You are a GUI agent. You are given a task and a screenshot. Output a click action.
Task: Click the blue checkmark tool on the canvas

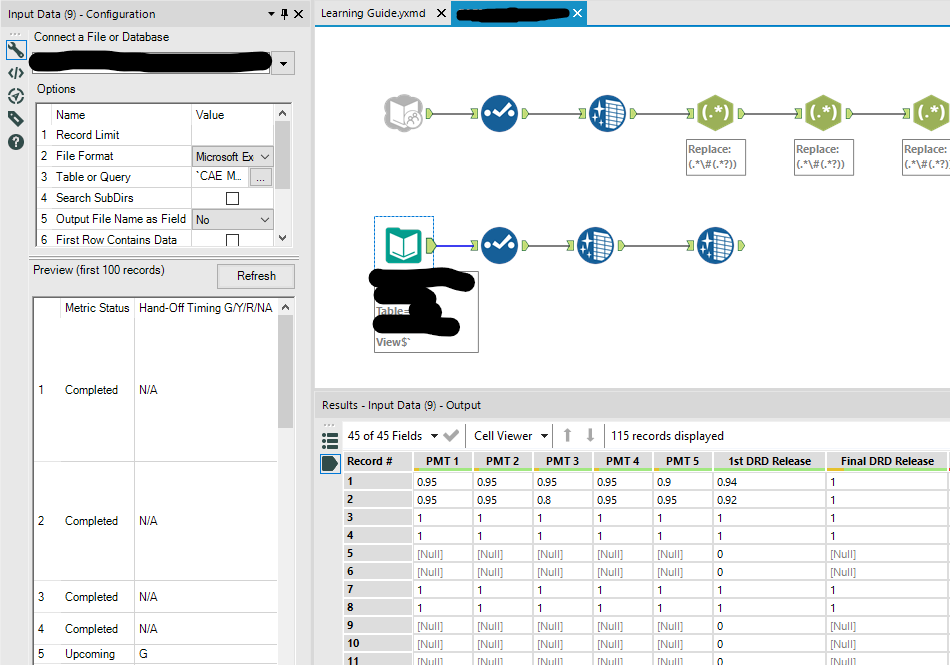(499, 113)
